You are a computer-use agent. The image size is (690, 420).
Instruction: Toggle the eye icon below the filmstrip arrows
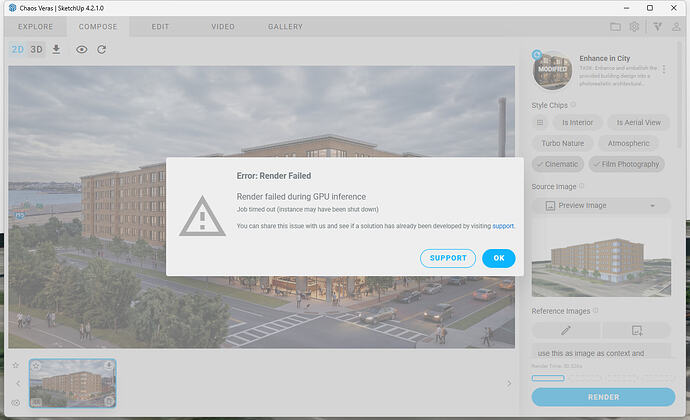click(16, 402)
